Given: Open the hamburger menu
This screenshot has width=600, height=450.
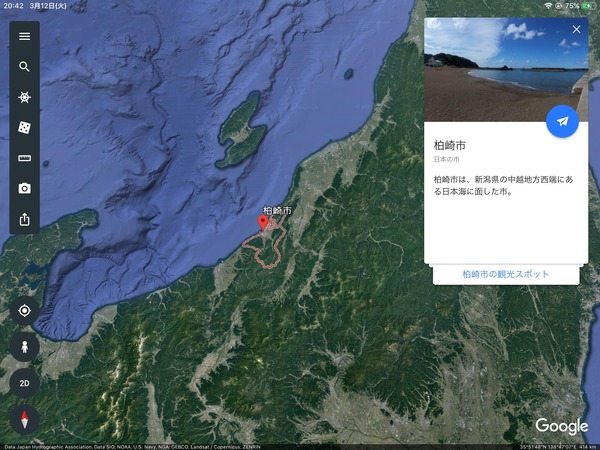Looking at the screenshot, I should (x=24, y=36).
